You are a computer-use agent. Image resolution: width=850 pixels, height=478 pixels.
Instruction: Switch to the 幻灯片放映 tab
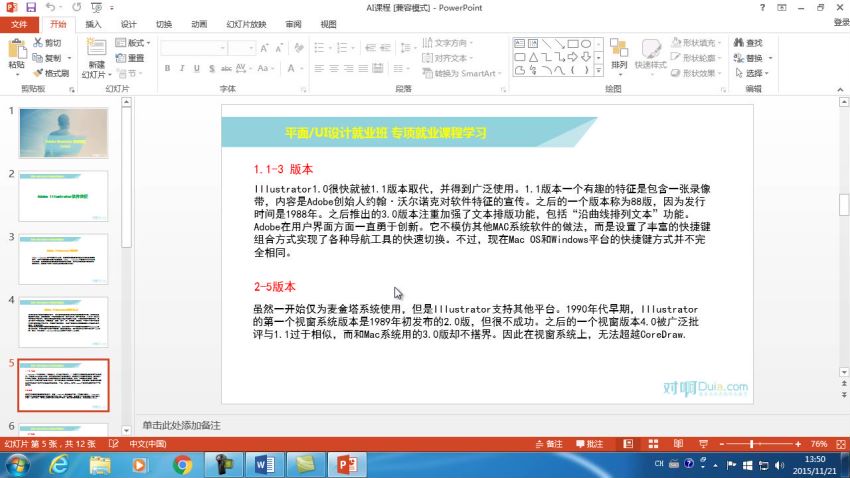pyautogui.click(x=246, y=24)
